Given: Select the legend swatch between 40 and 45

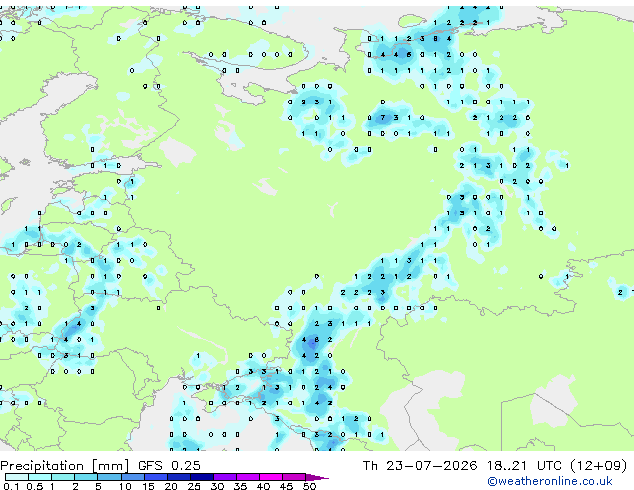Looking at the screenshot, I should click(271, 477).
